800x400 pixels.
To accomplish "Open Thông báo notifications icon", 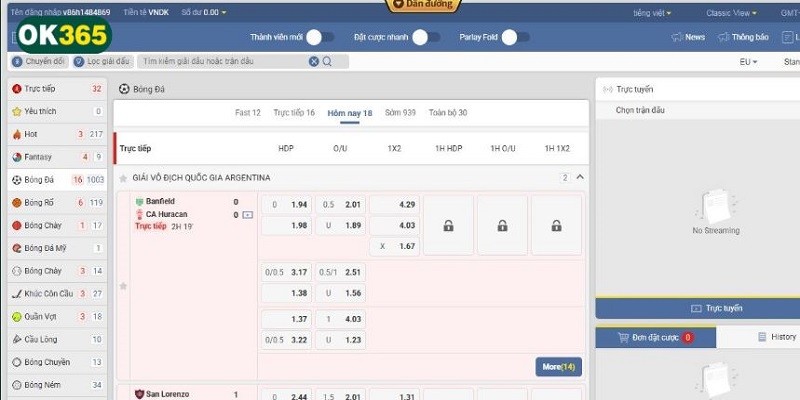I will 723,37.
